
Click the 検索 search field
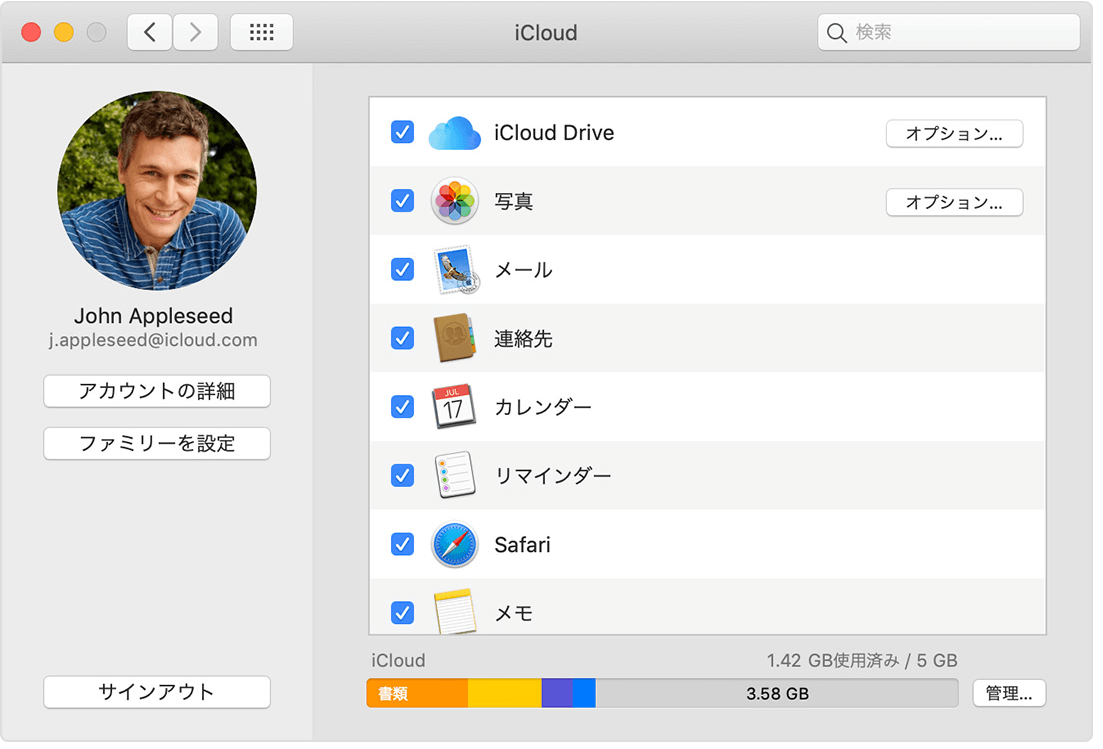tap(948, 32)
